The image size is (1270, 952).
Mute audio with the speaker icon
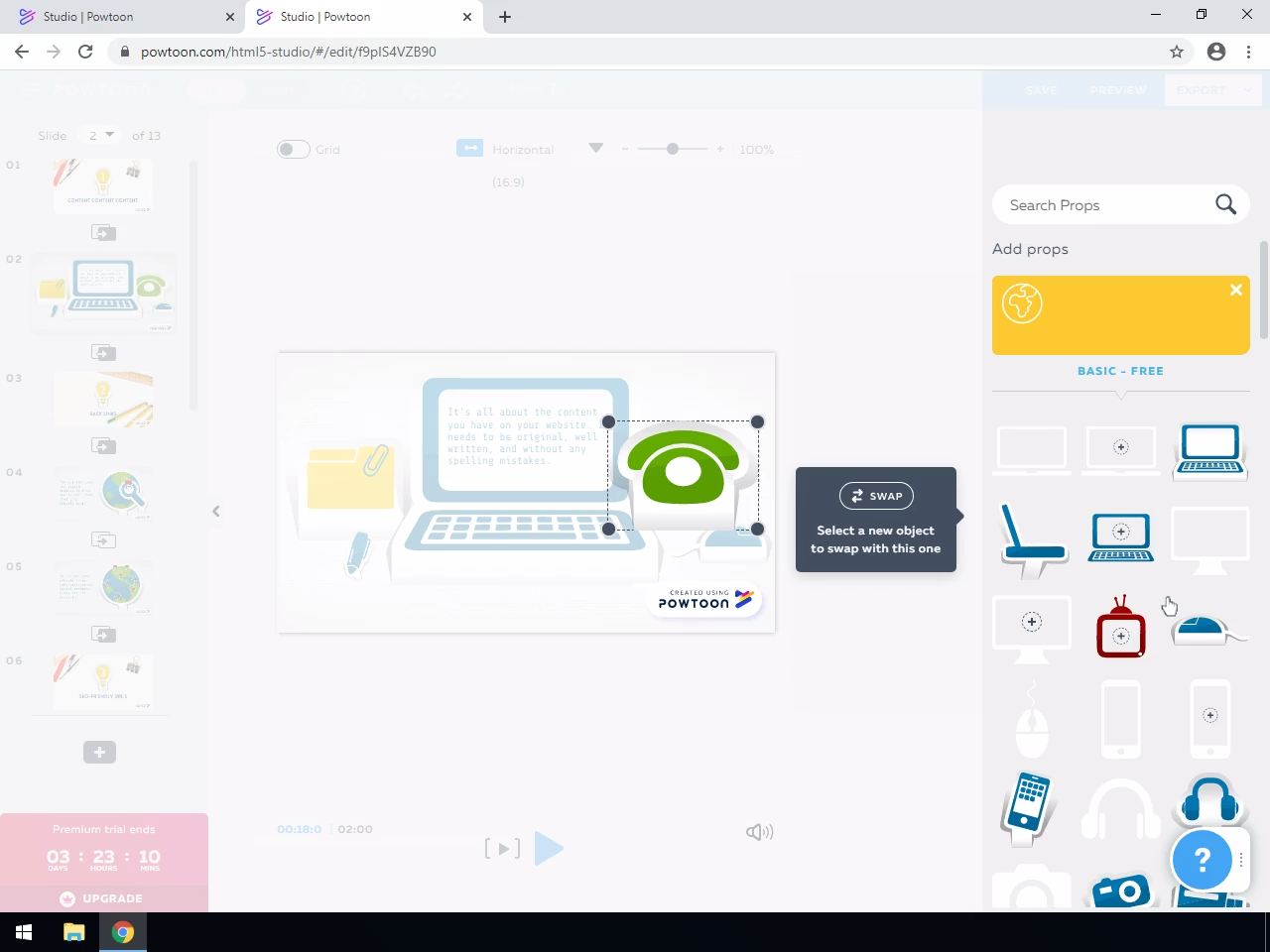pyautogui.click(x=759, y=832)
